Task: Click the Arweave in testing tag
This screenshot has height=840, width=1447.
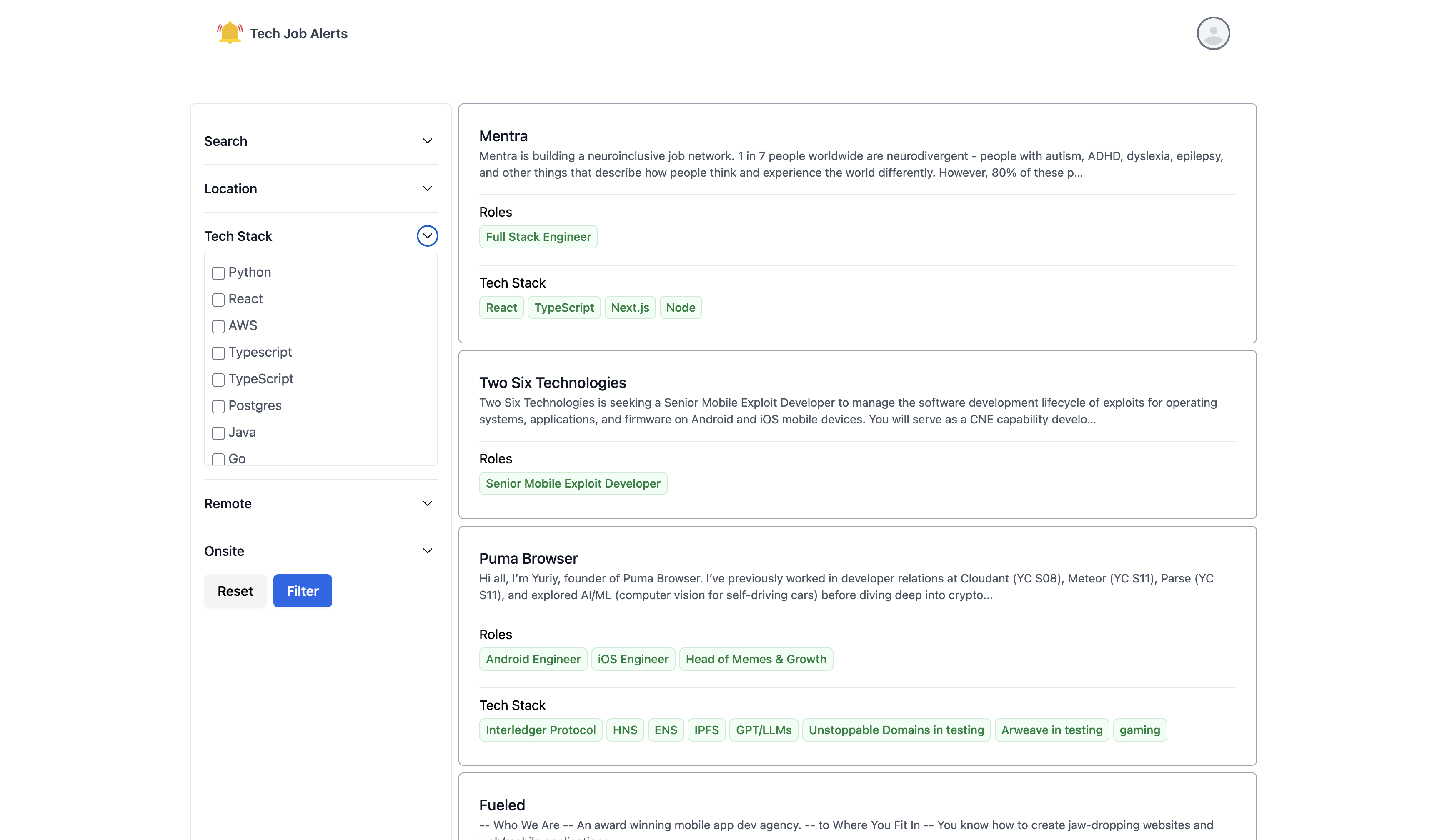Action: tap(1052, 730)
